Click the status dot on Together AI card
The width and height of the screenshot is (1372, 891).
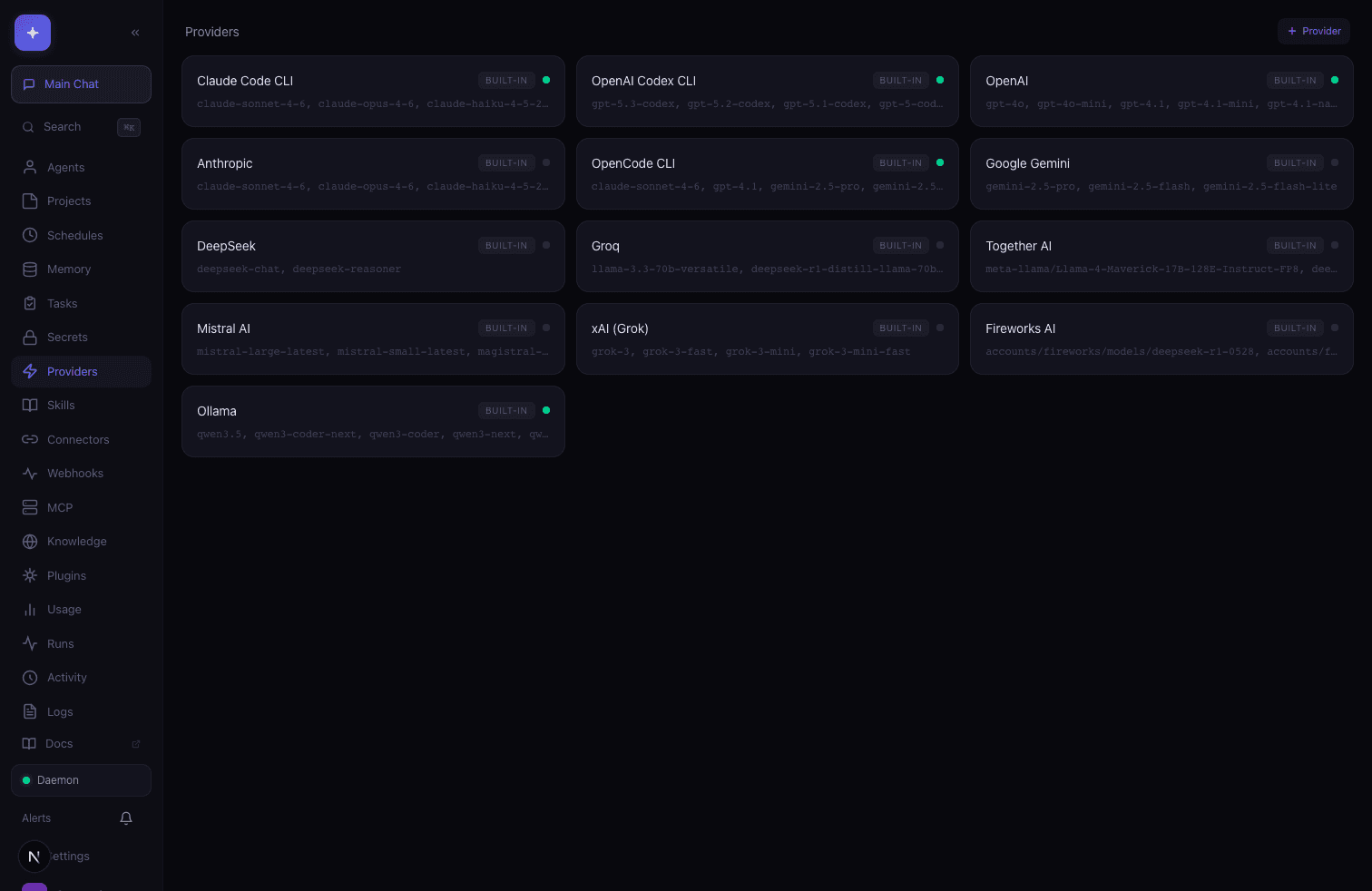click(x=1335, y=245)
